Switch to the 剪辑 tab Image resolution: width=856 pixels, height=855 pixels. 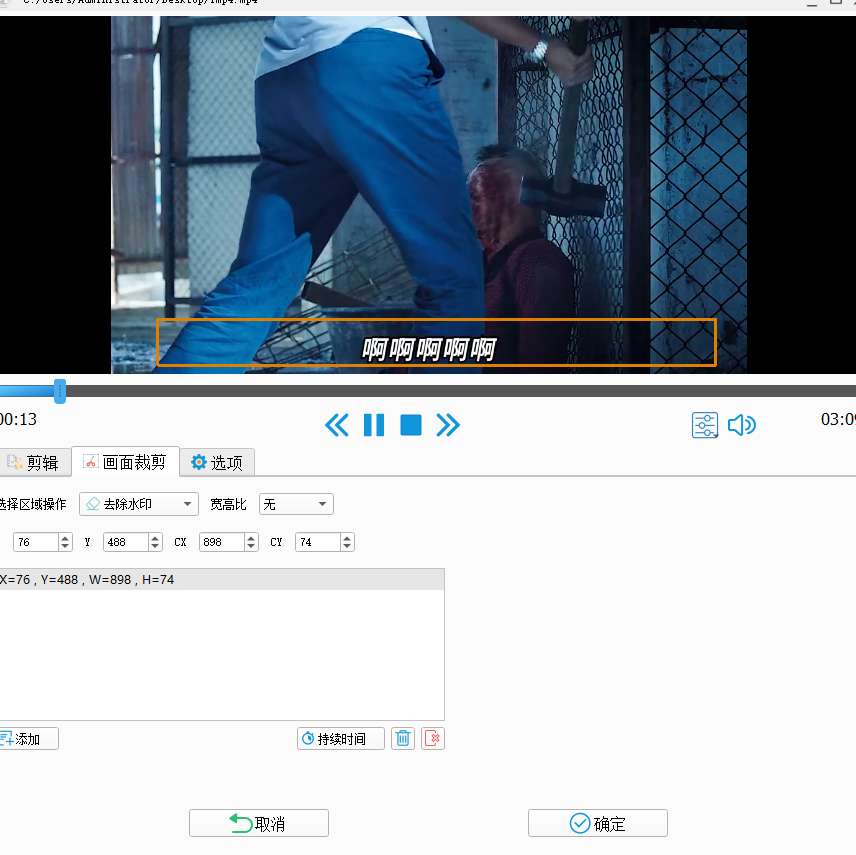pos(33,462)
